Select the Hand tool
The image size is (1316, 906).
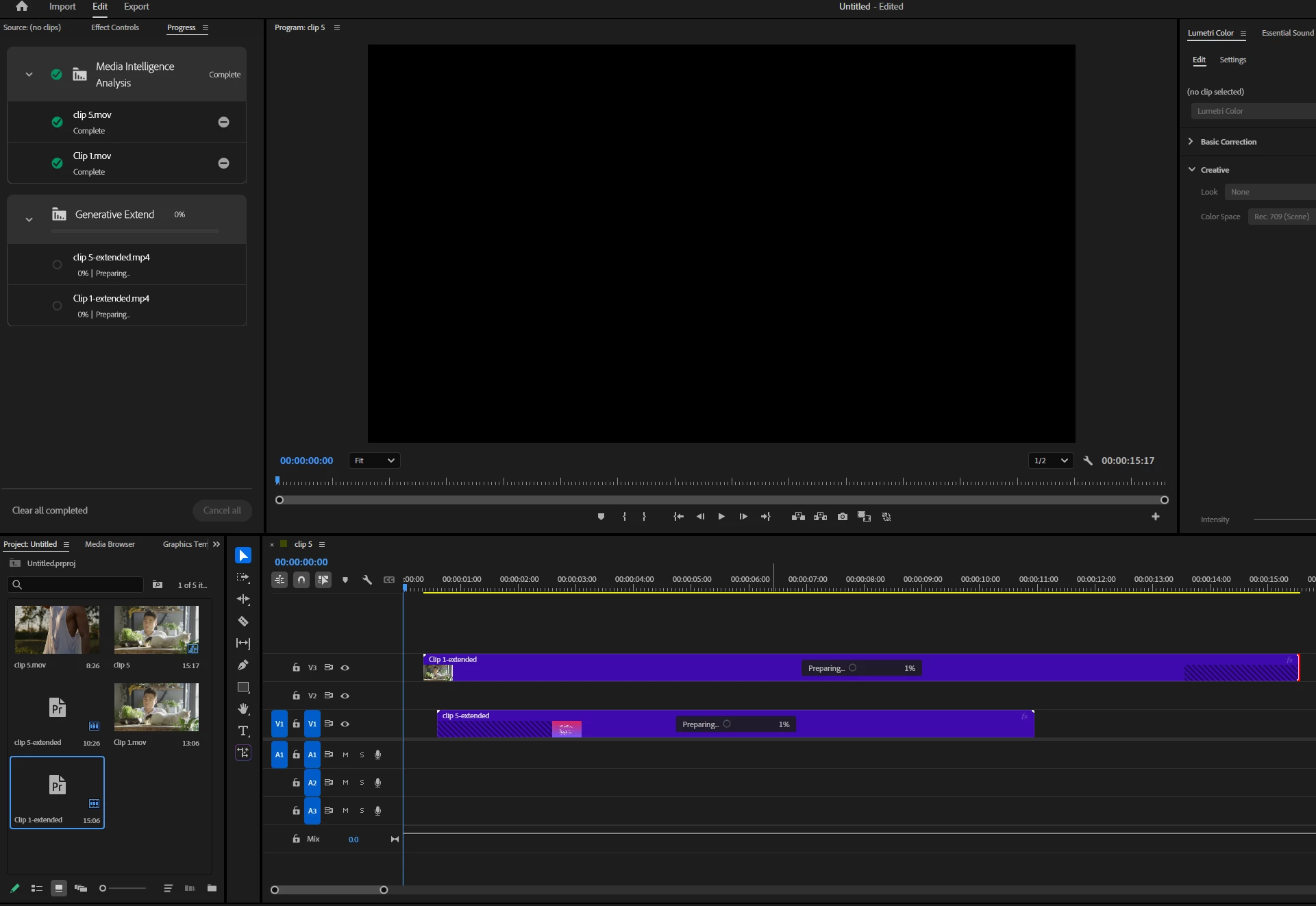pos(243,709)
